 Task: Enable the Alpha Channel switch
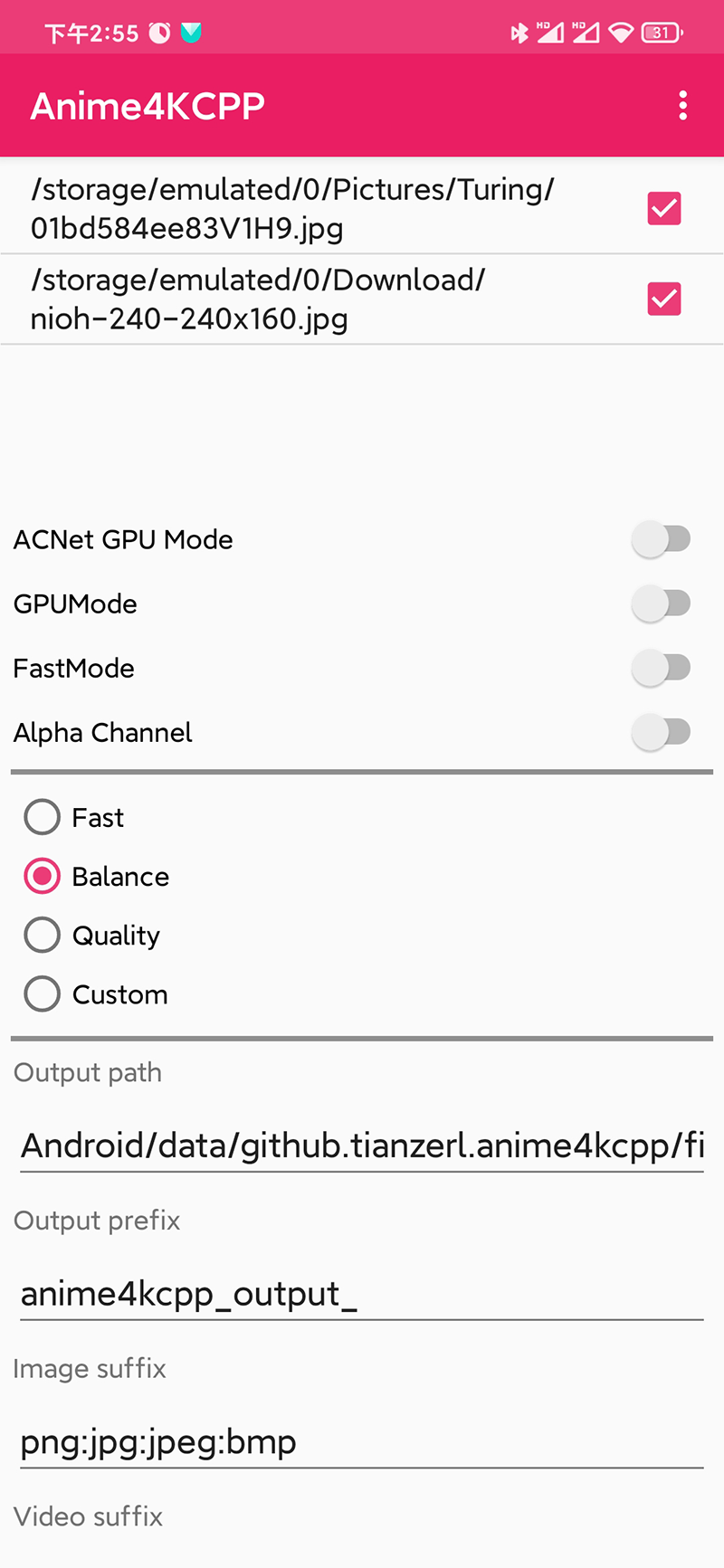point(662,732)
